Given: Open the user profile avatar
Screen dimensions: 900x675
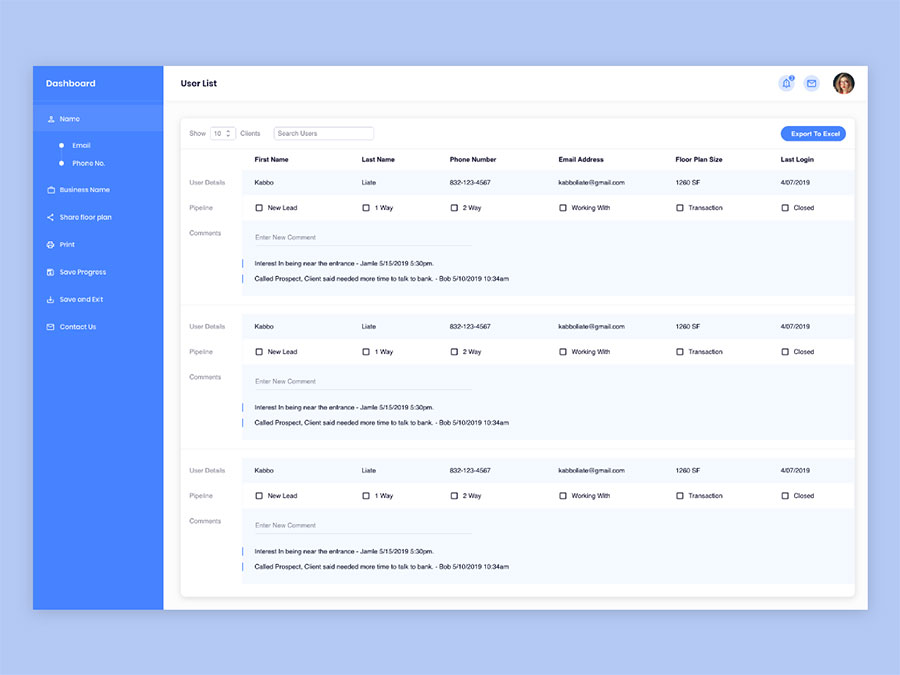Looking at the screenshot, I should click(x=844, y=83).
